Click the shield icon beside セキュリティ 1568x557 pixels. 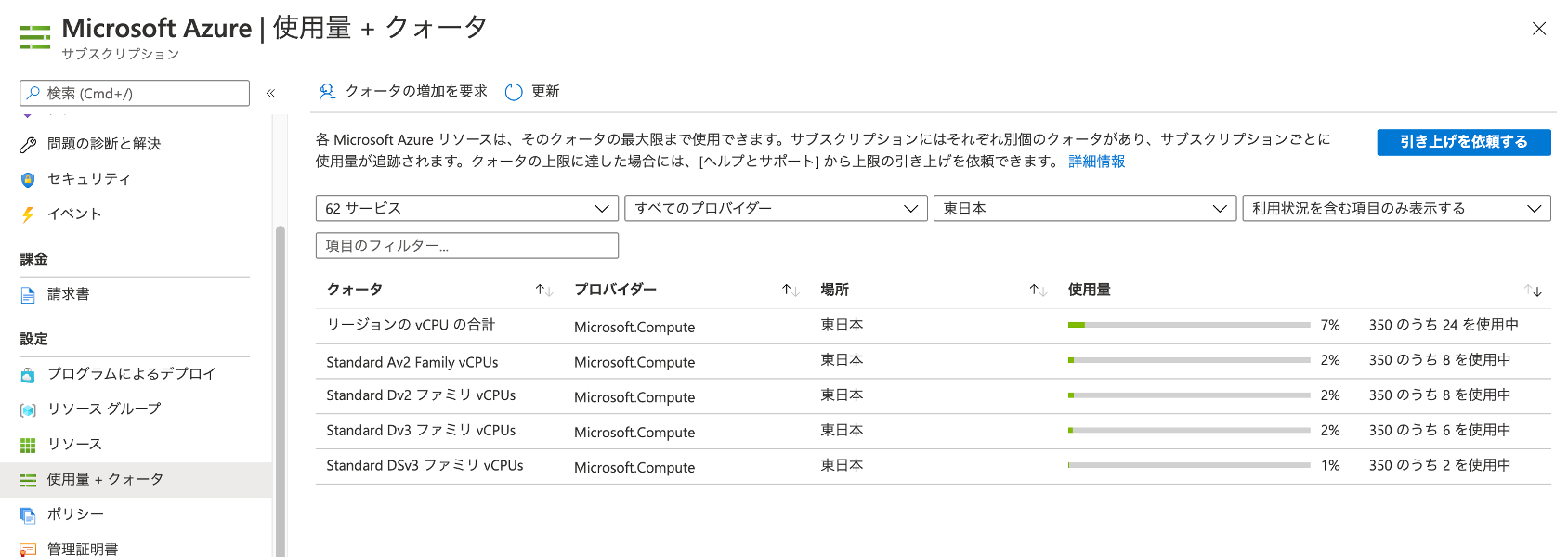pyautogui.click(x=28, y=179)
